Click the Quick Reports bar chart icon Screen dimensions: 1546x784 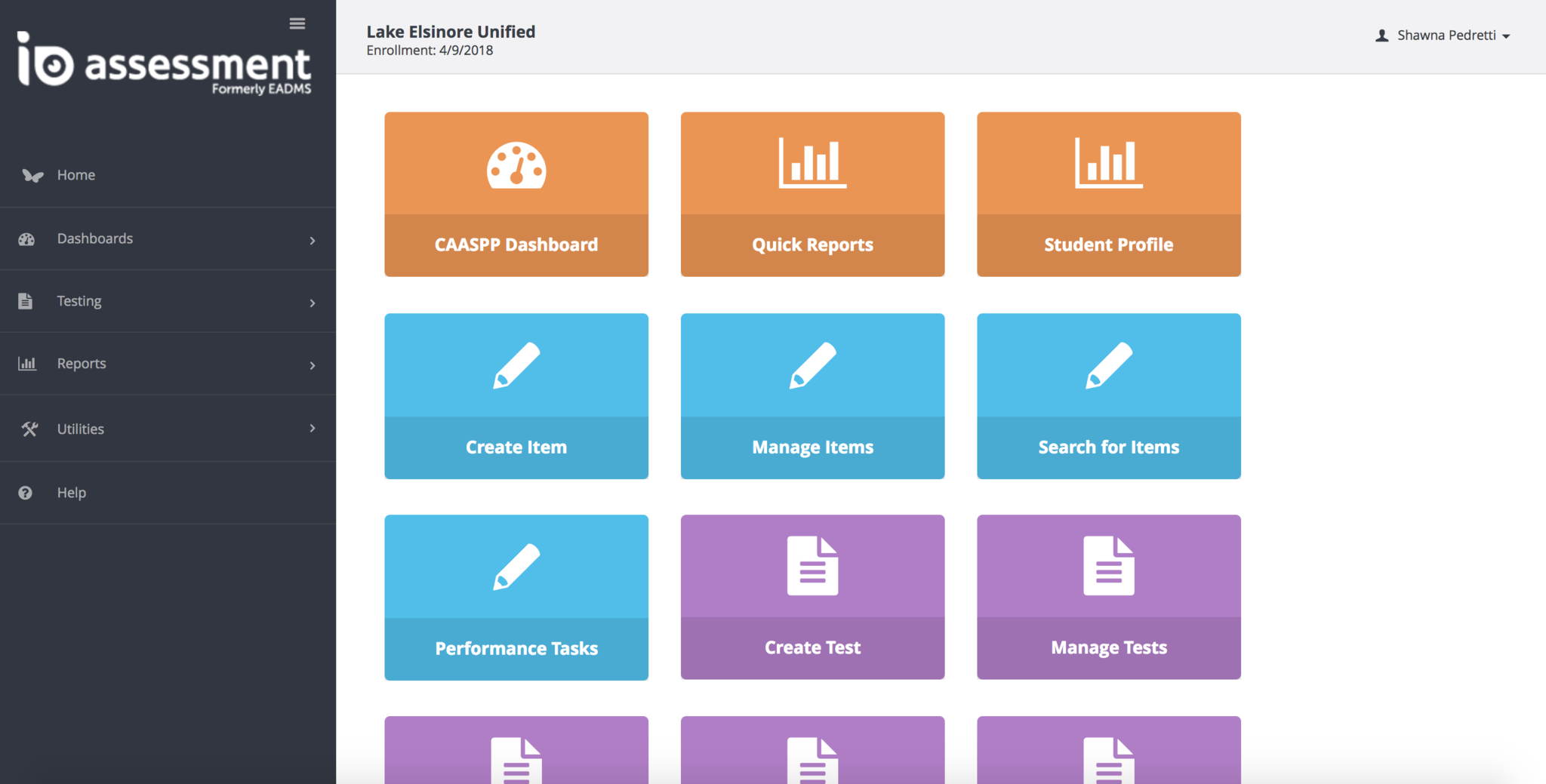(812, 162)
